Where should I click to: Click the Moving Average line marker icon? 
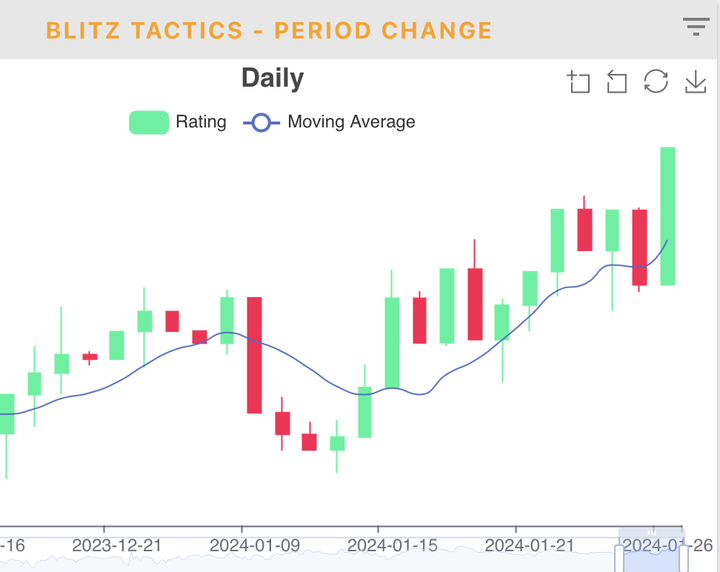(261, 123)
